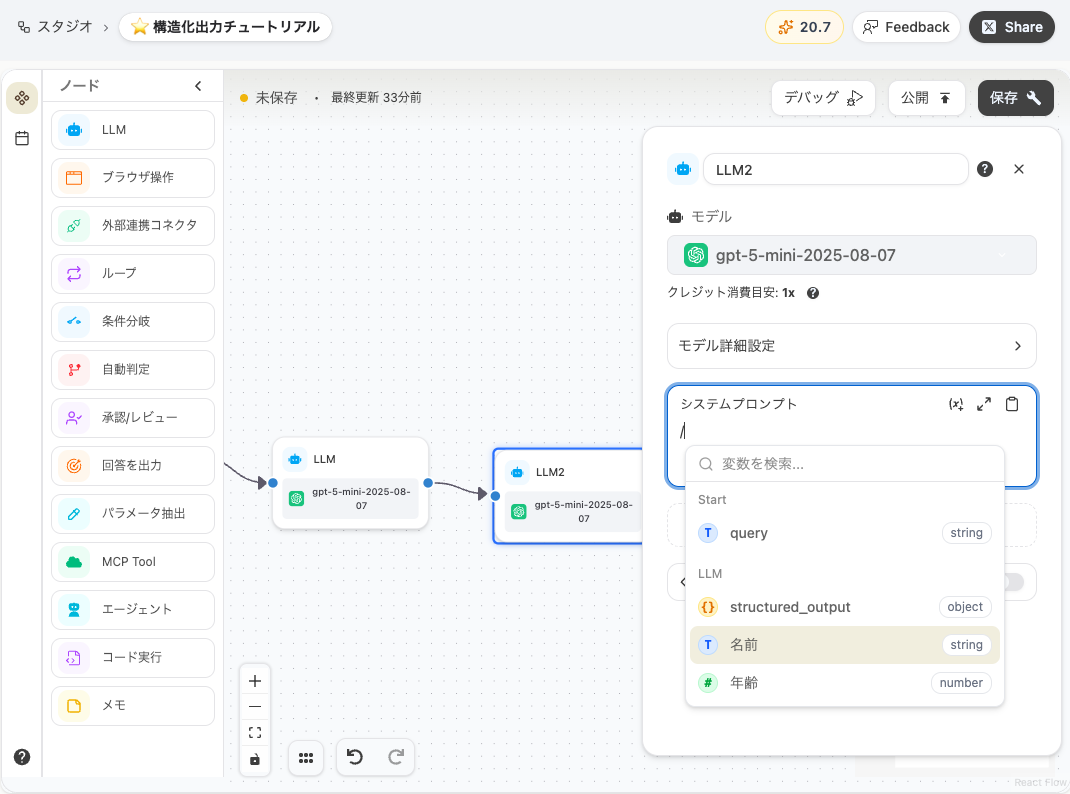Click the 保存 button
Viewport: 1070px width, 794px height.
pos(1015,98)
